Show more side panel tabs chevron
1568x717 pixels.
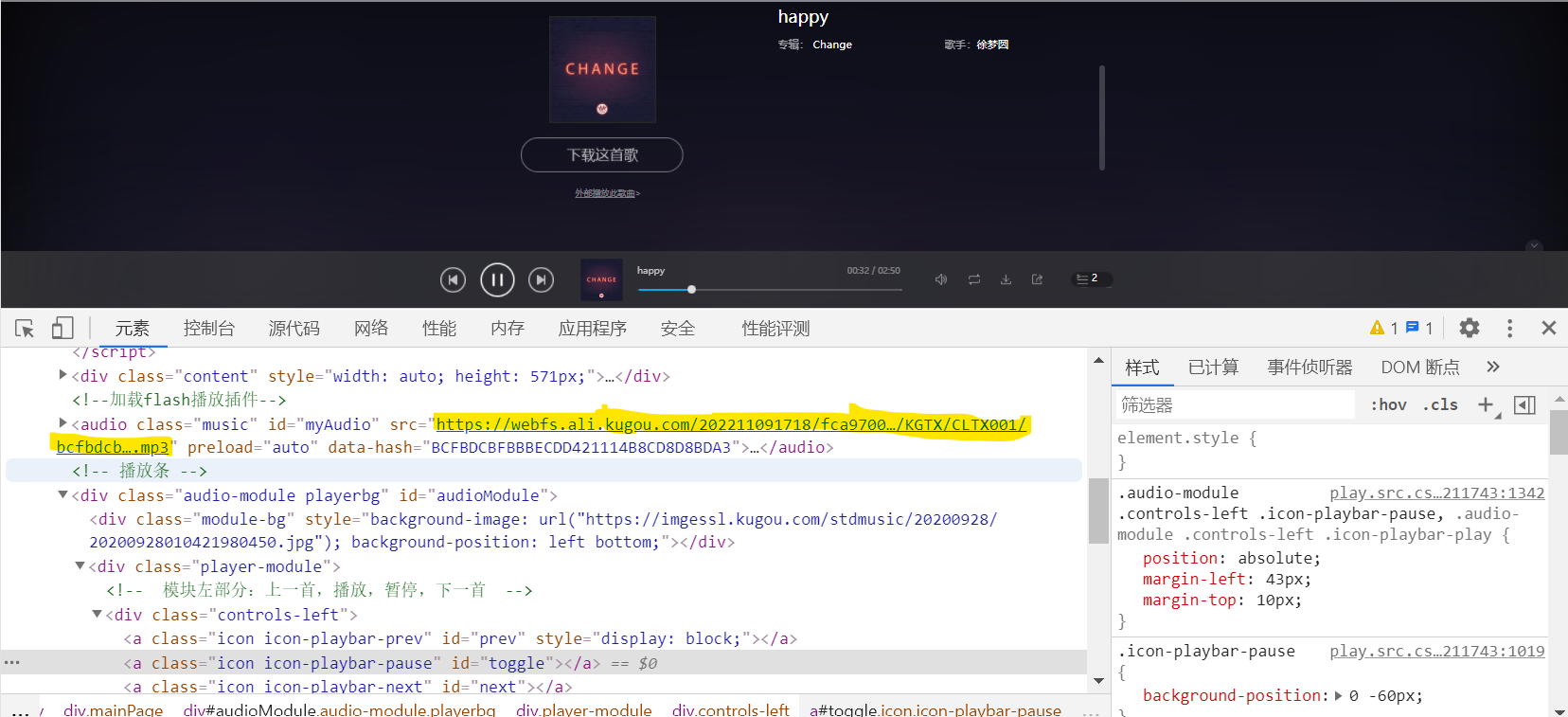point(1493,367)
